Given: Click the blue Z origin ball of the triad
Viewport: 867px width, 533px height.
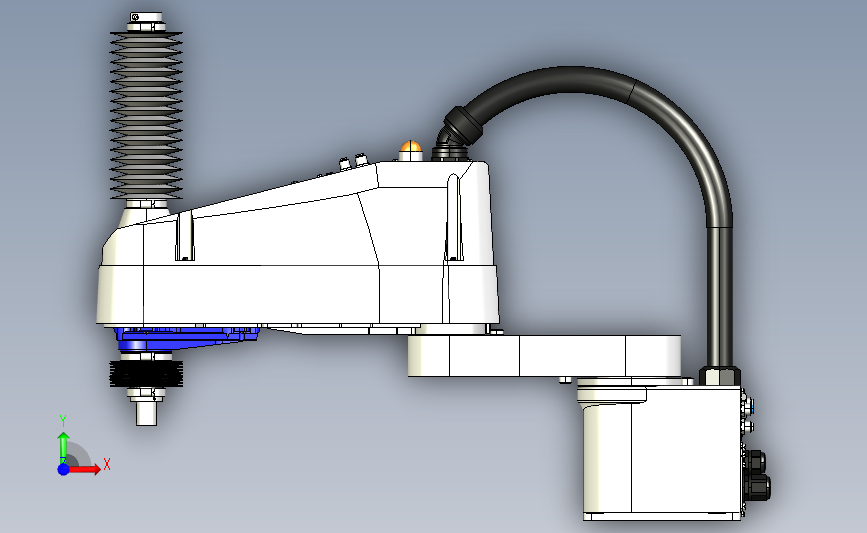Looking at the screenshot, I should [64, 469].
